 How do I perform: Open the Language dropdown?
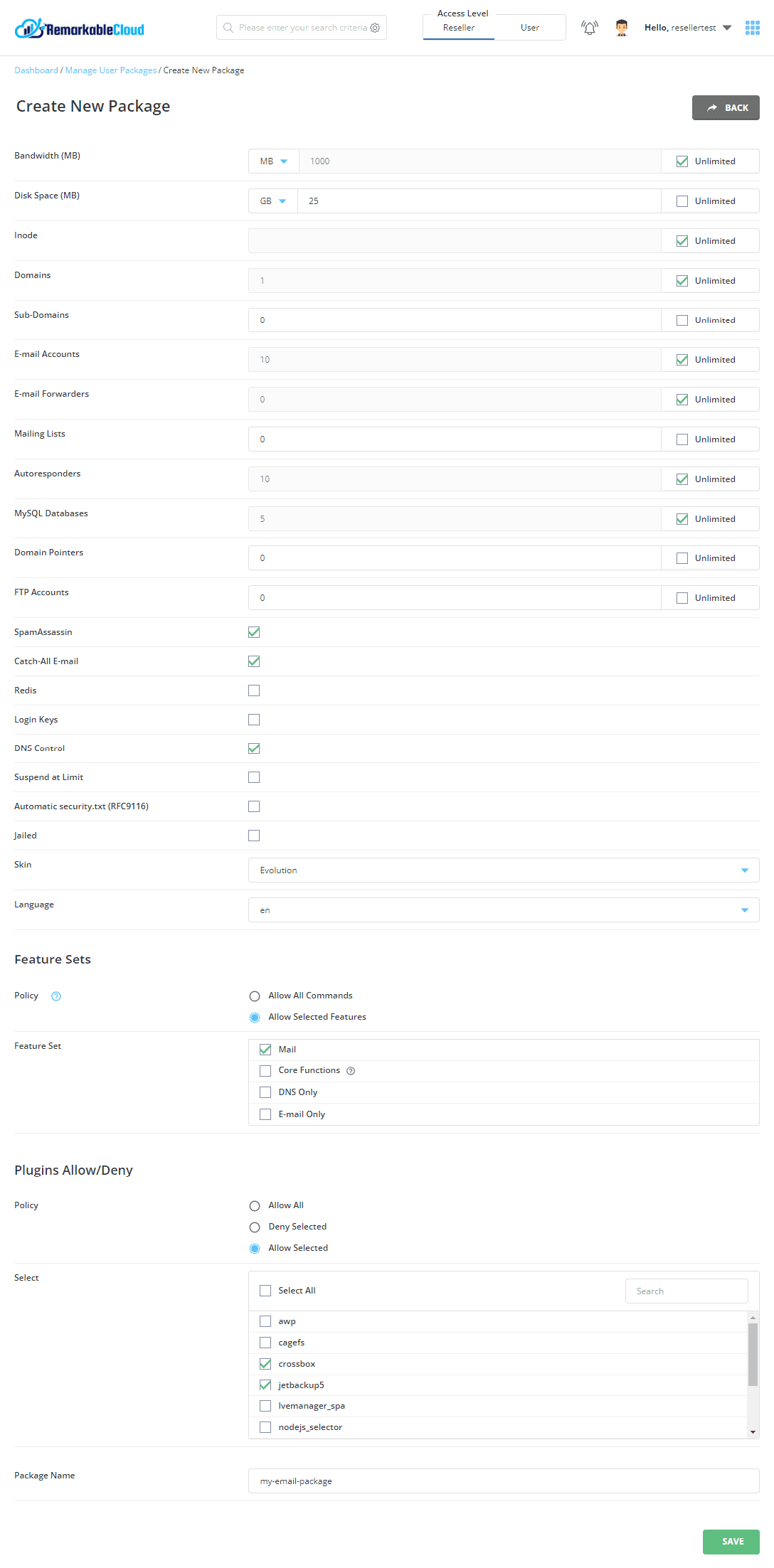coord(503,910)
